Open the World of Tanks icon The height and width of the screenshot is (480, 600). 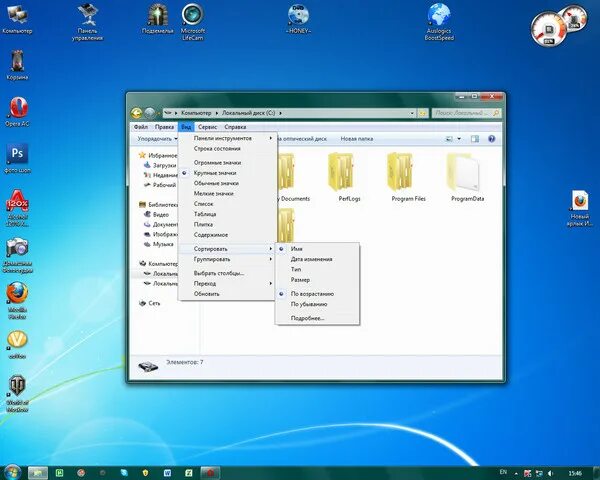coord(17,393)
